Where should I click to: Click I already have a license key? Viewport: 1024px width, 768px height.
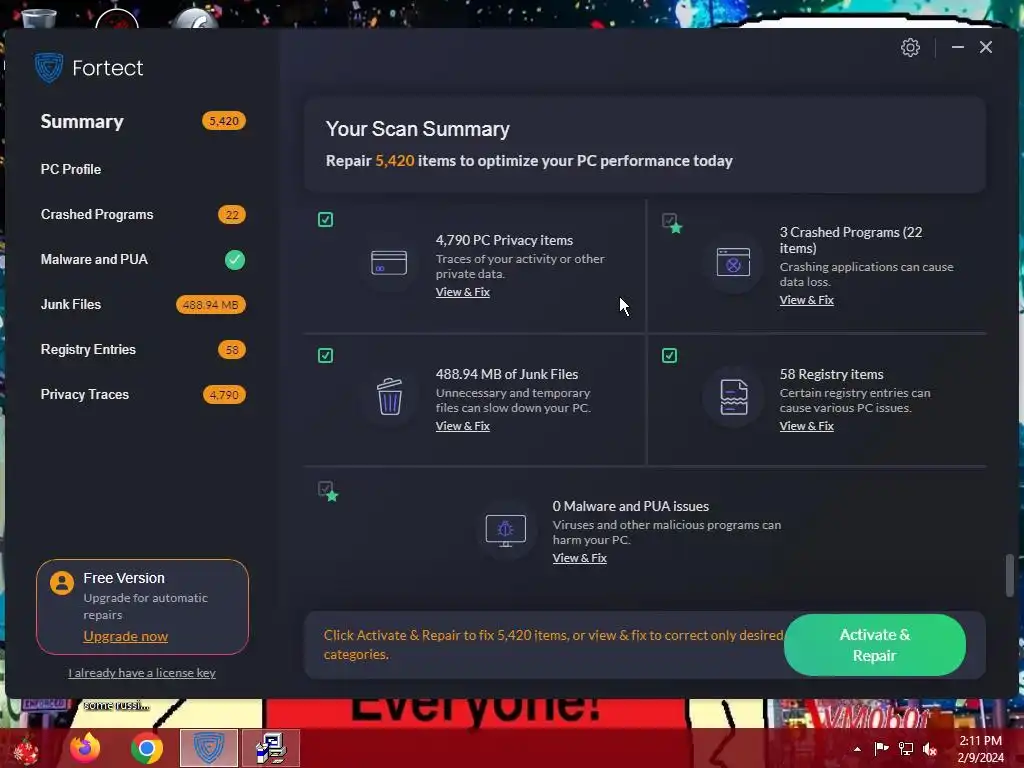142,673
